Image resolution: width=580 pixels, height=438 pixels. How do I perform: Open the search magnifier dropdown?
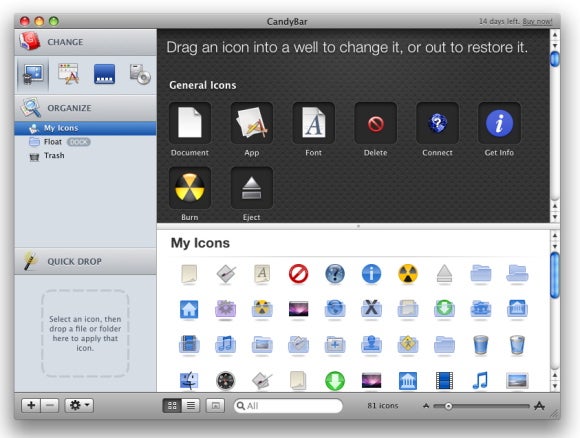240,406
